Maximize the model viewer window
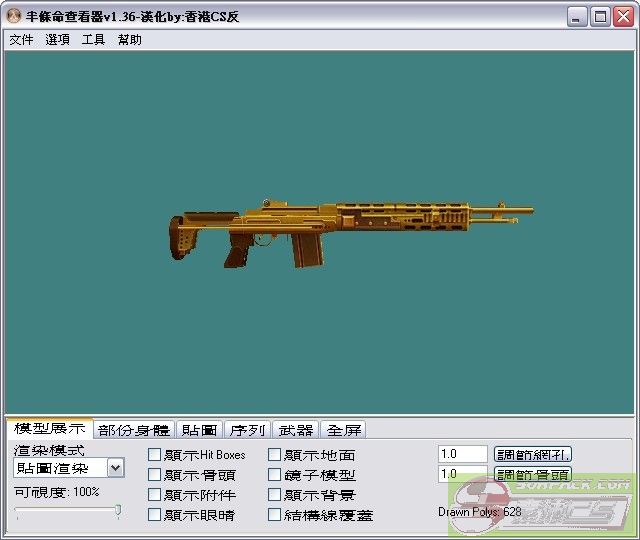This screenshot has width=640, height=540. pos(600,17)
